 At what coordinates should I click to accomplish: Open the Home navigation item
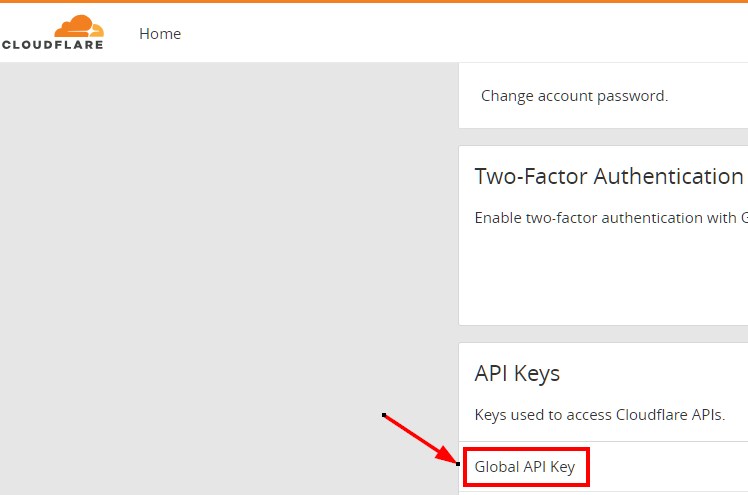pos(160,34)
